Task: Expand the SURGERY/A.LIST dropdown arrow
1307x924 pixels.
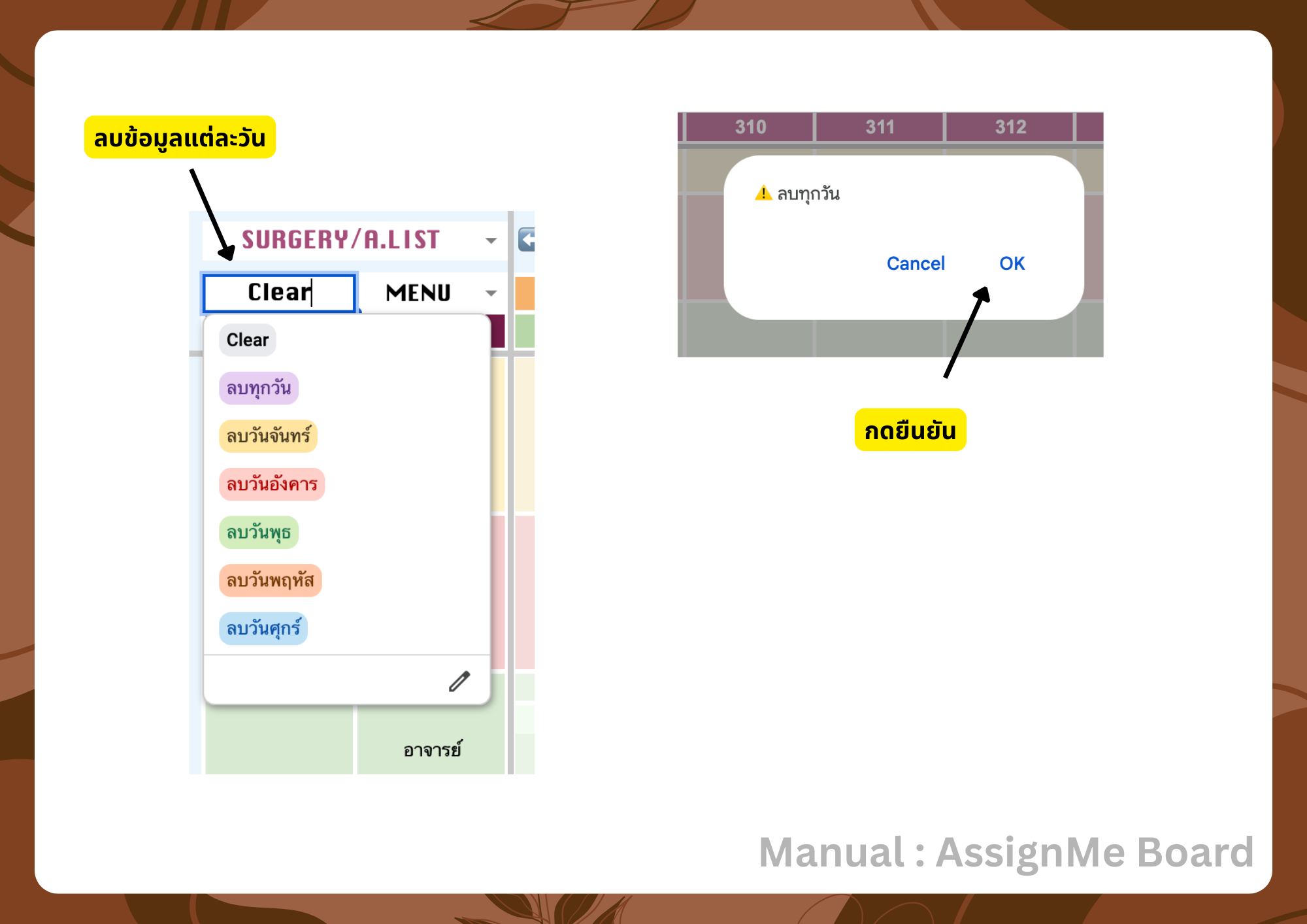Action: click(x=491, y=240)
